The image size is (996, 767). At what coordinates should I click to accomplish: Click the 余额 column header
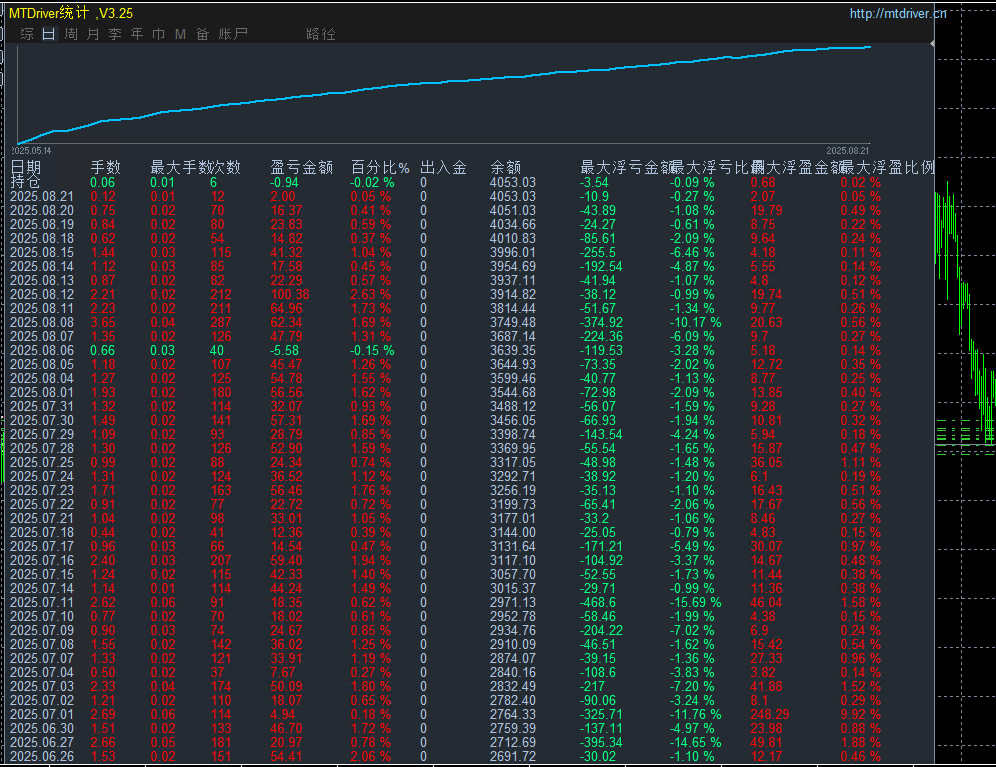coord(506,167)
